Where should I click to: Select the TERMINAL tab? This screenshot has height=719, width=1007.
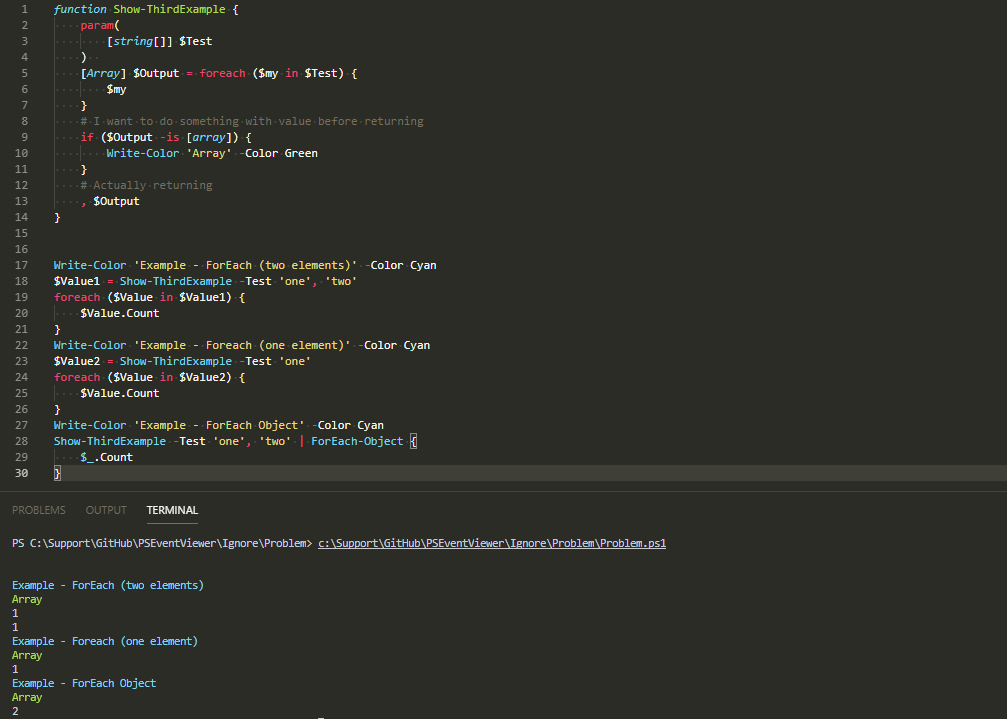(x=171, y=510)
